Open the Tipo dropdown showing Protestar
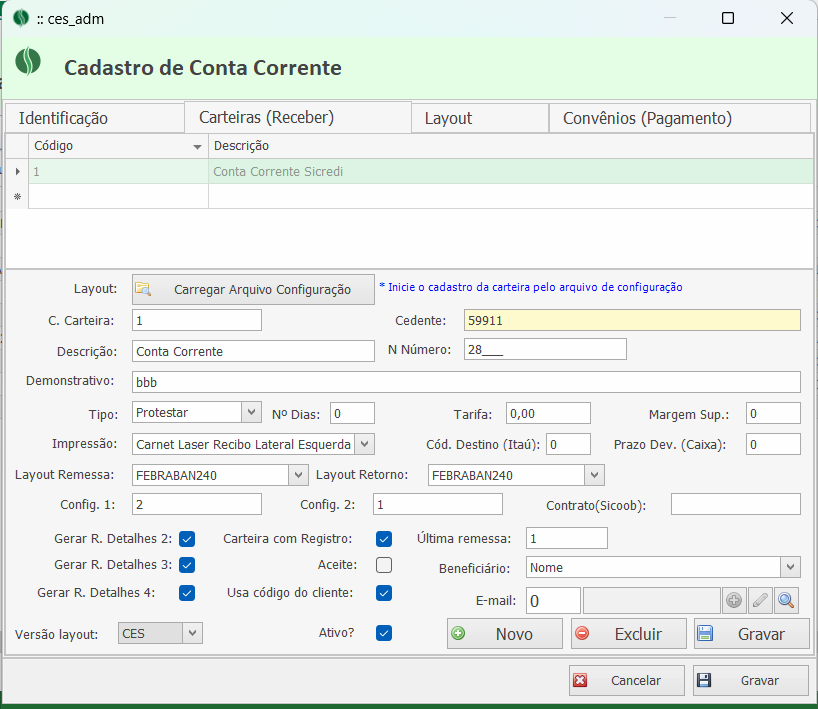 click(251, 413)
